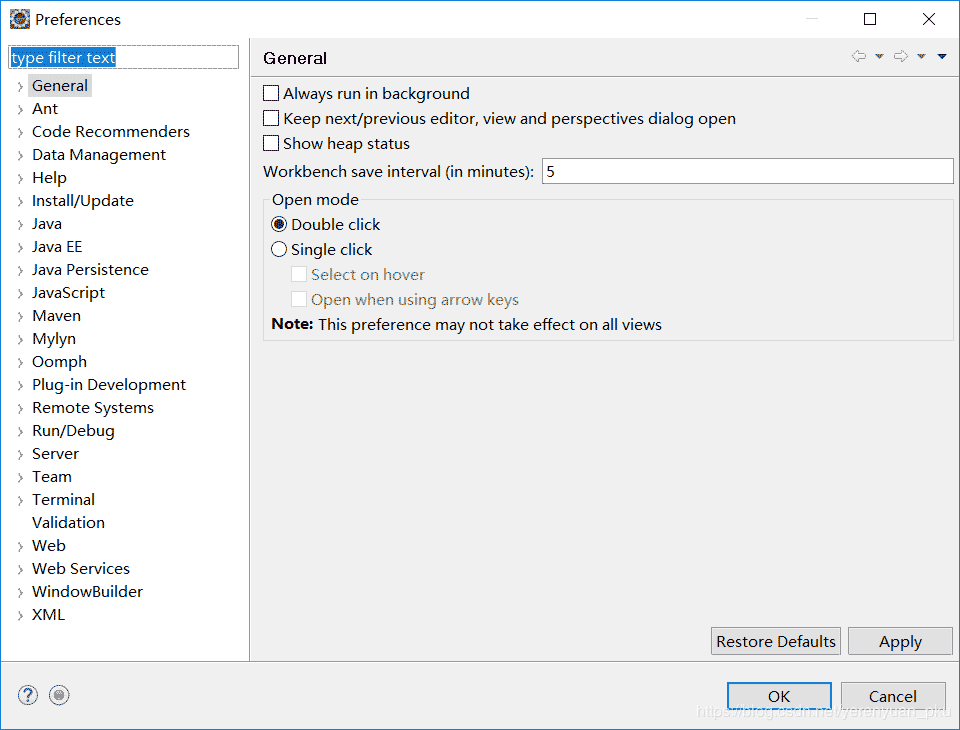Click the Restore Defaults button
This screenshot has width=960, height=730.
pos(776,642)
